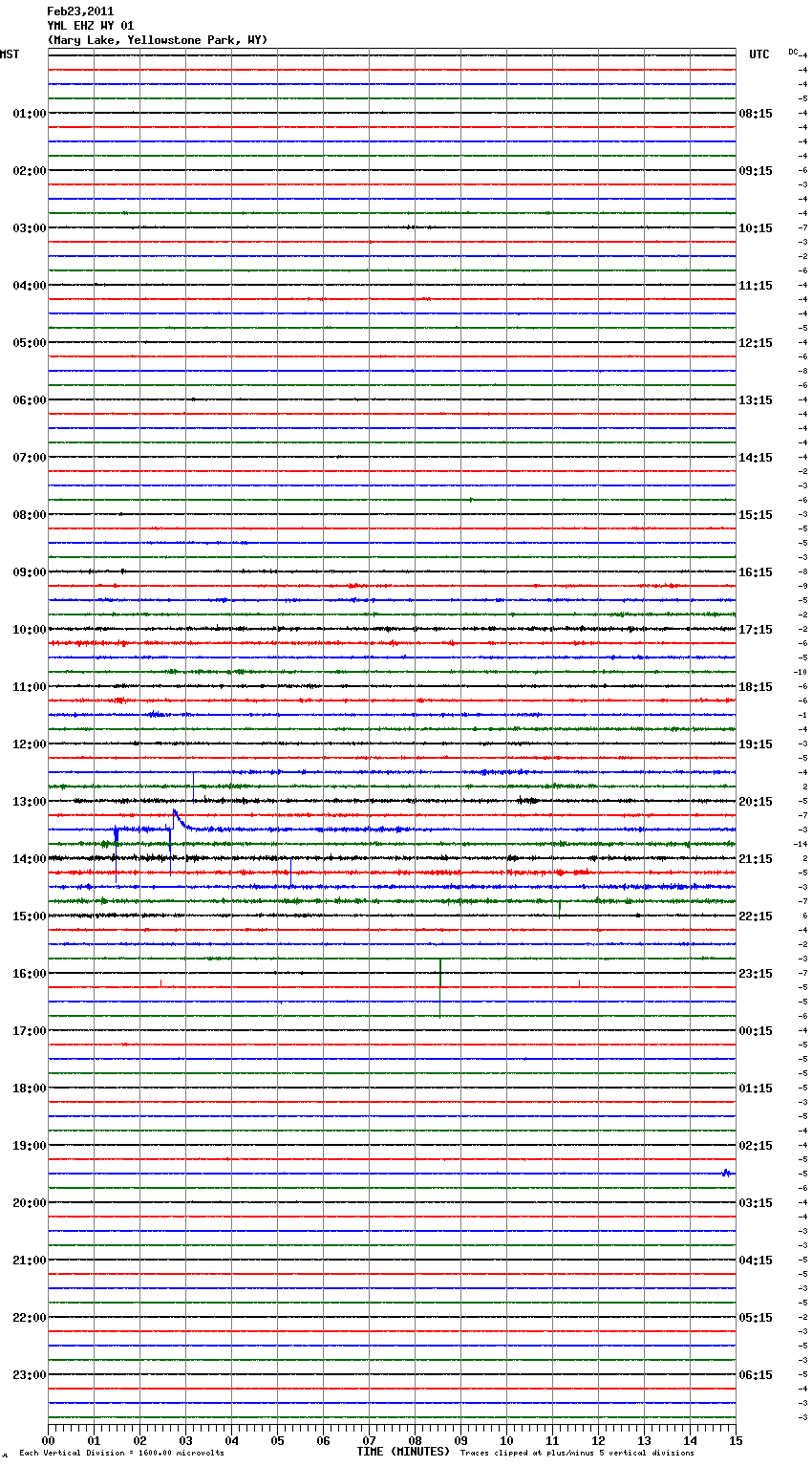This screenshot has width=812, height=1466.
Task: Click the 23:15 UTC time label
Action: point(756,974)
